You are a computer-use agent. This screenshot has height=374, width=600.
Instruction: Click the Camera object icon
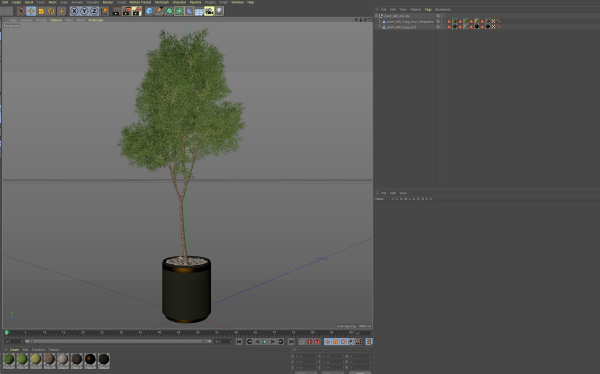click(209, 11)
